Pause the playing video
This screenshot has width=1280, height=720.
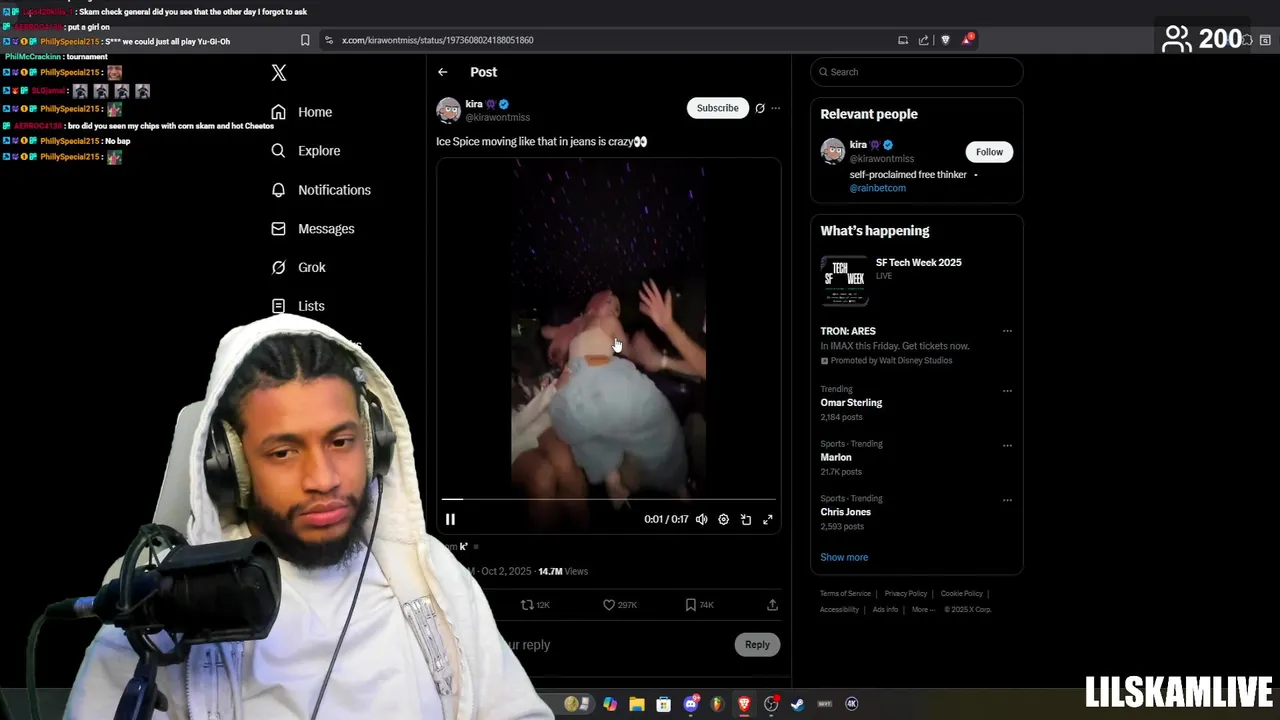pos(450,519)
